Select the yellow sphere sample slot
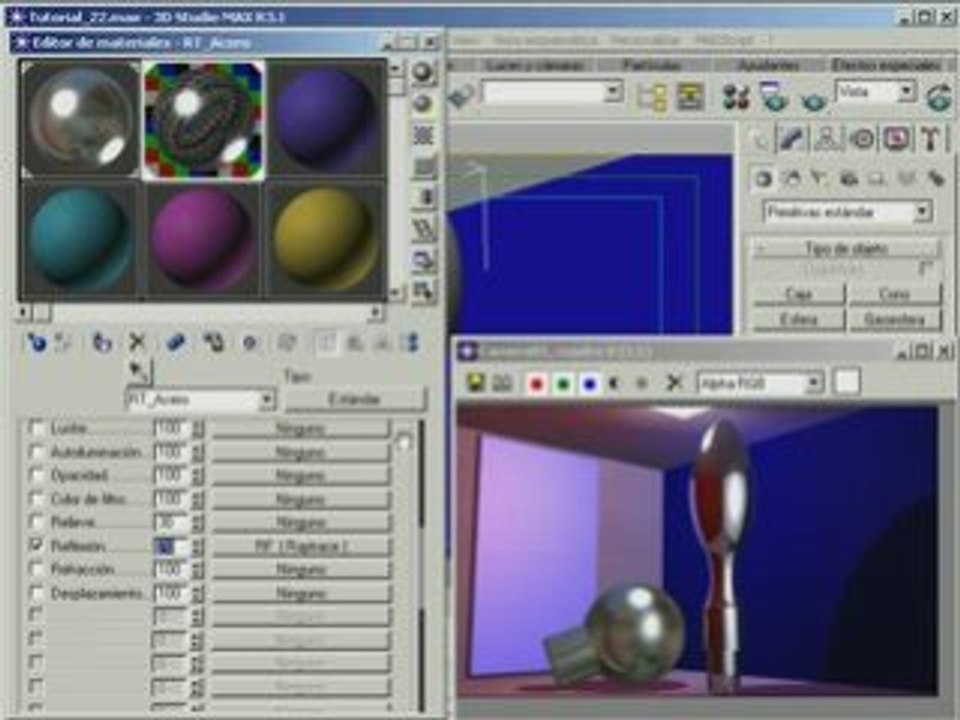 coord(324,239)
